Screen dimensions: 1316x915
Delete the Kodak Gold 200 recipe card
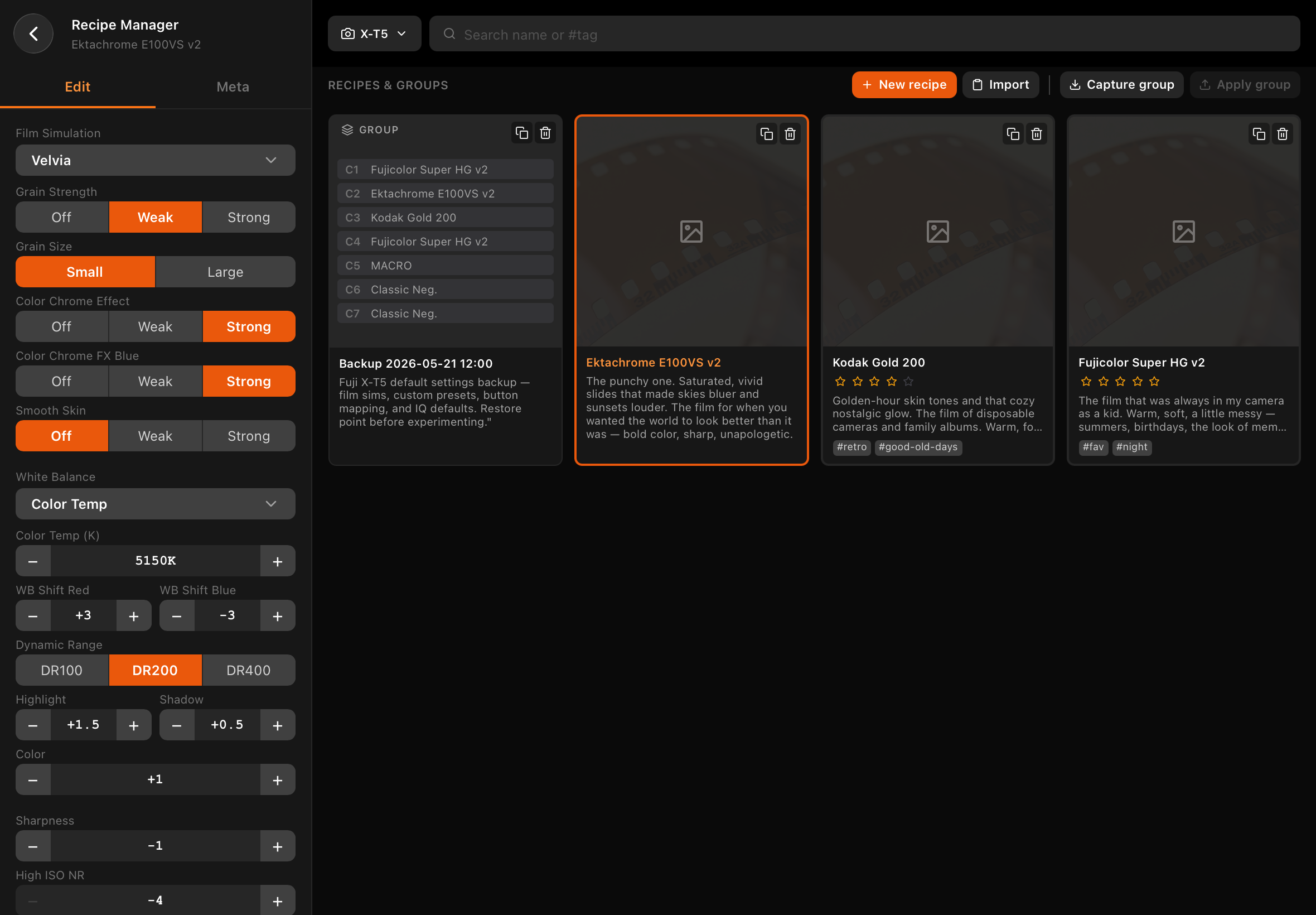point(1037,134)
